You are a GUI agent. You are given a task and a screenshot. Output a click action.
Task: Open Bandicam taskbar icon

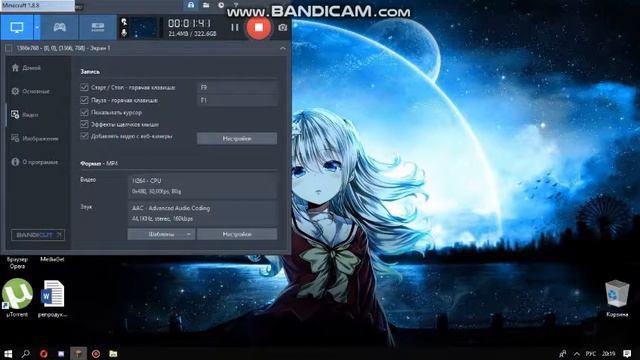click(96, 353)
